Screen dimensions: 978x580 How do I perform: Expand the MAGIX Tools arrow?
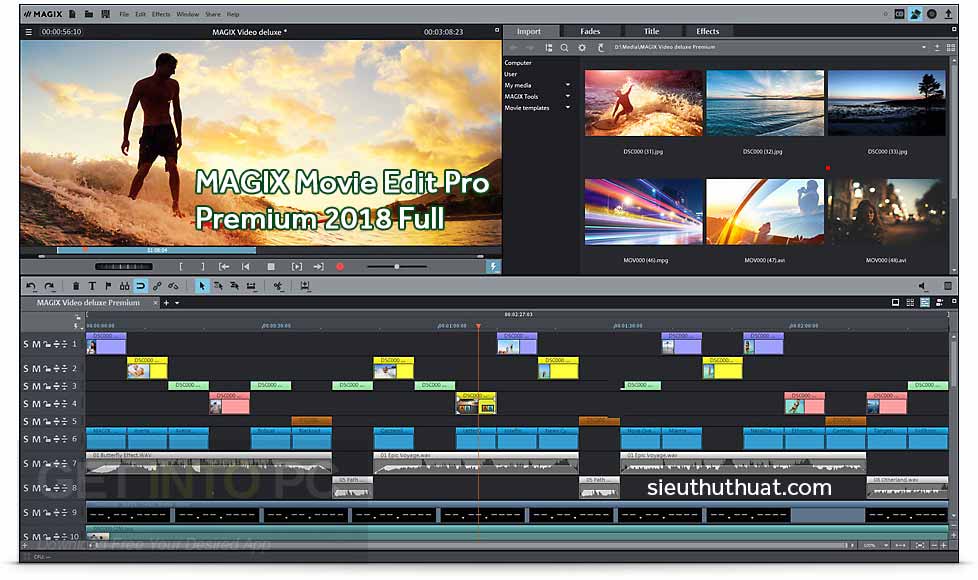point(568,96)
